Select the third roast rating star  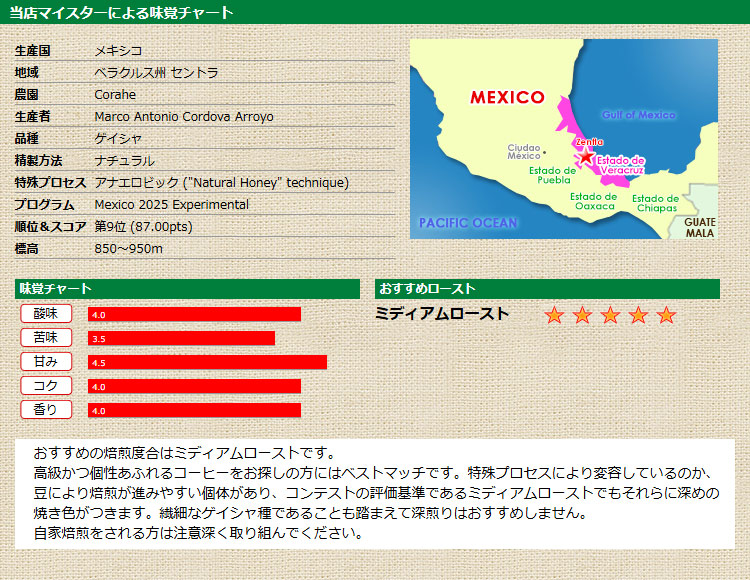pyautogui.click(x=610, y=316)
